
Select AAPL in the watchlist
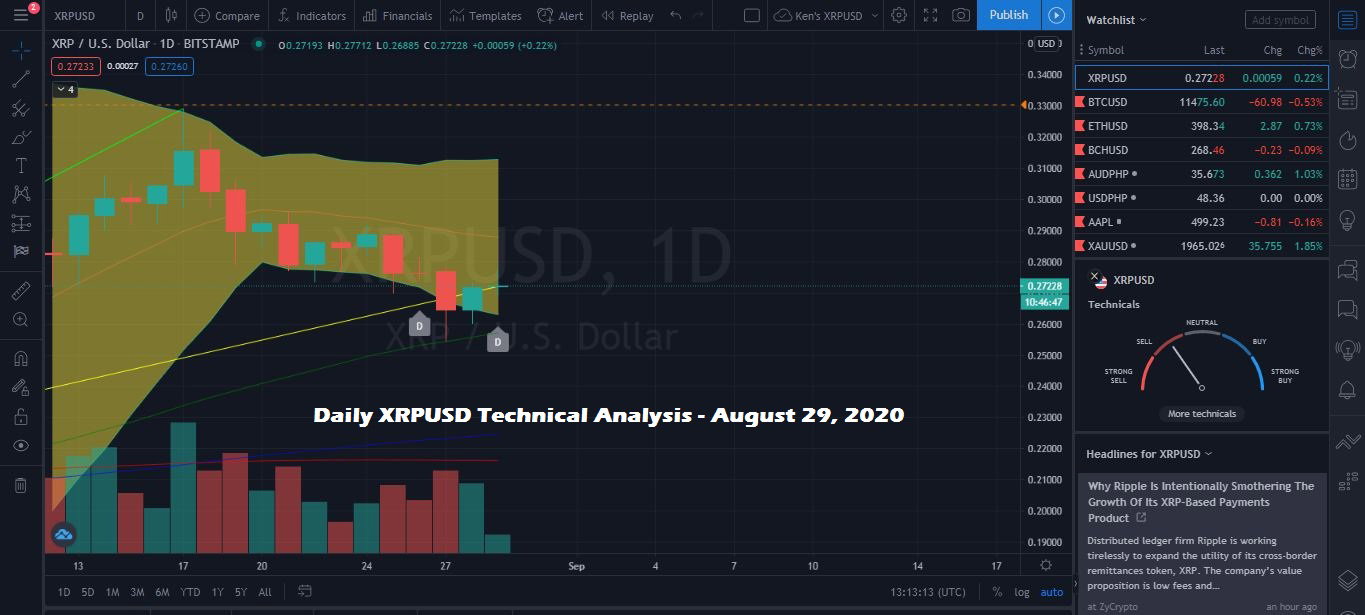tap(1201, 222)
